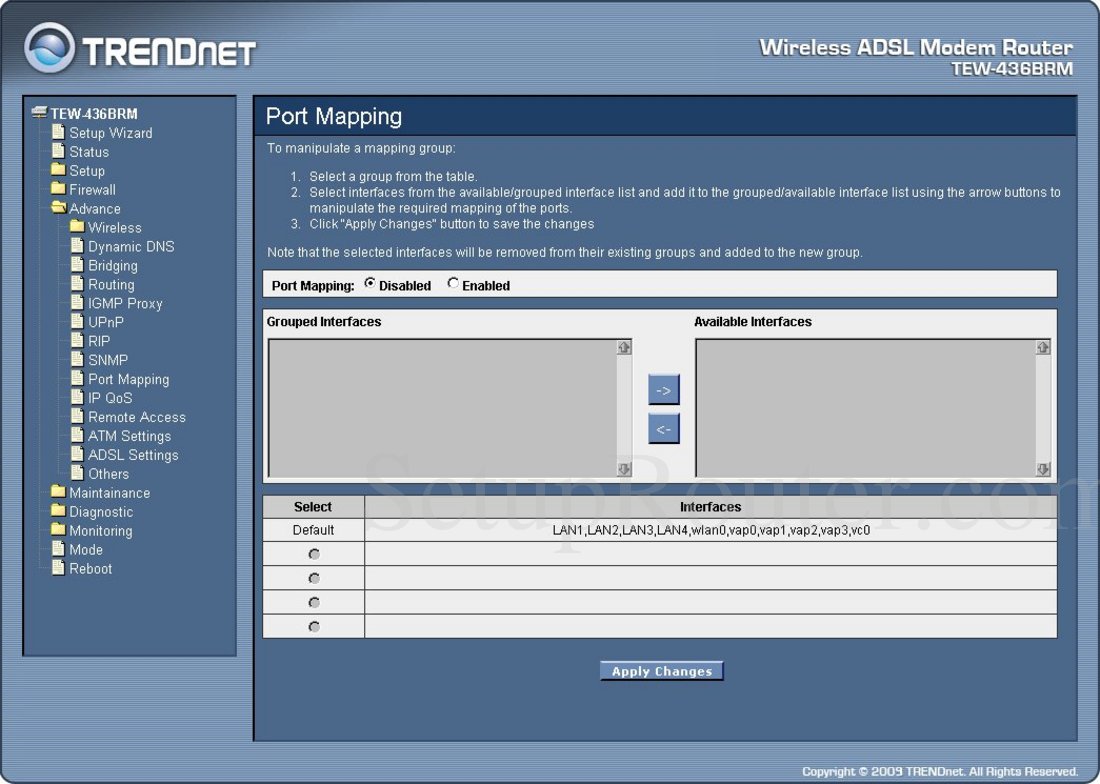This screenshot has width=1100, height=784.
Task: Click the Default row interfaces cell
Action: (x=711, y=530)
